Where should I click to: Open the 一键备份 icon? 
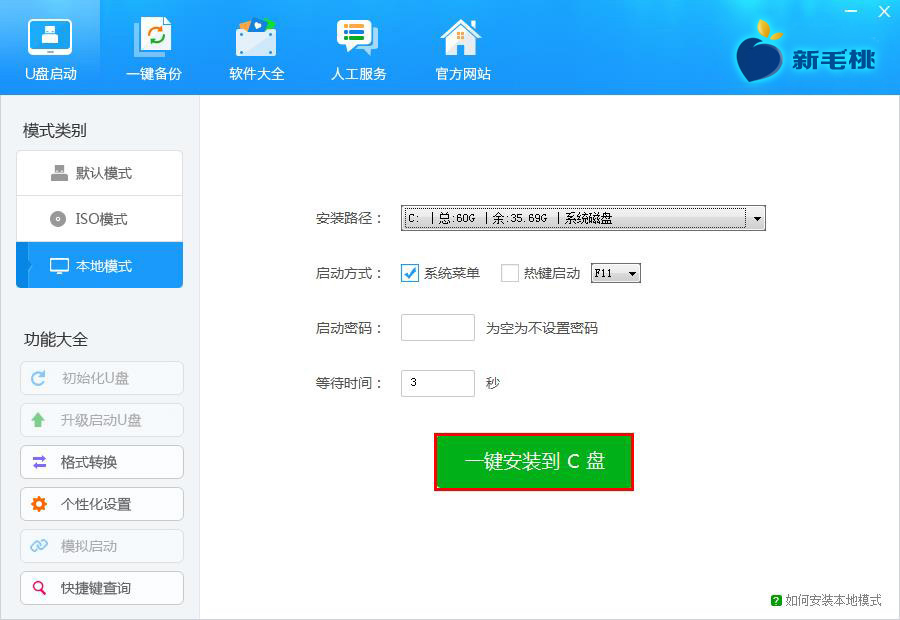(x=153, y=37)
